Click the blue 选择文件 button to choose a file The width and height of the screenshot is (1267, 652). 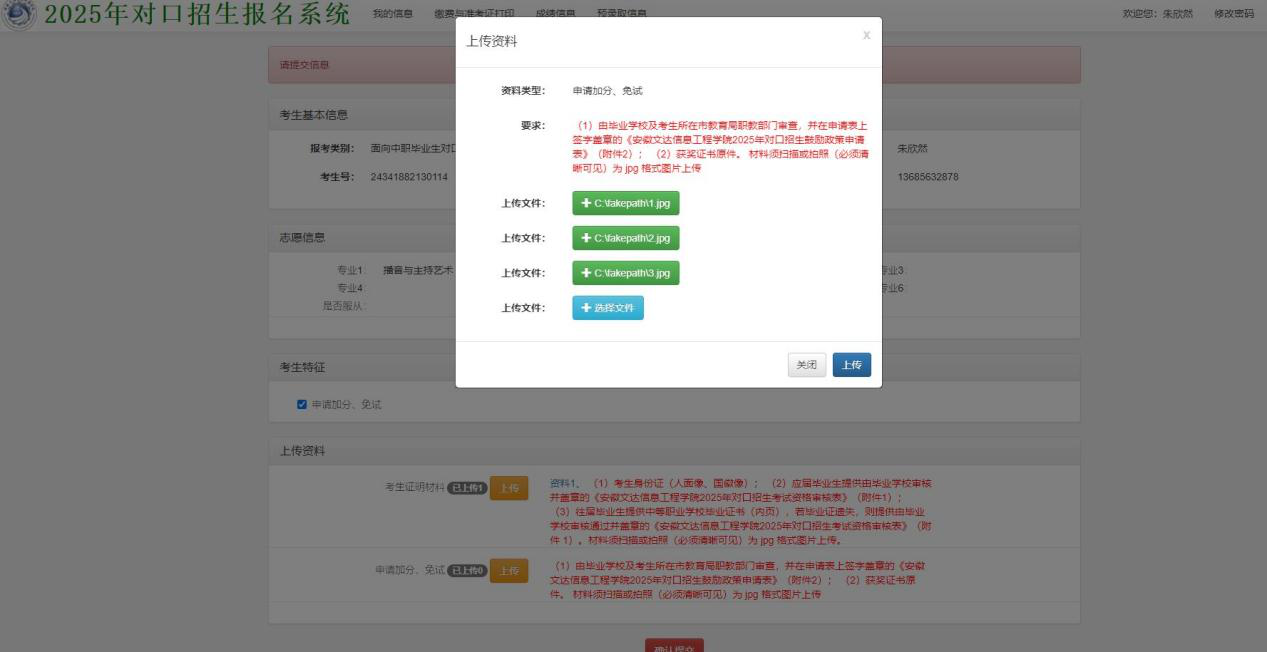tap(607, 308)
